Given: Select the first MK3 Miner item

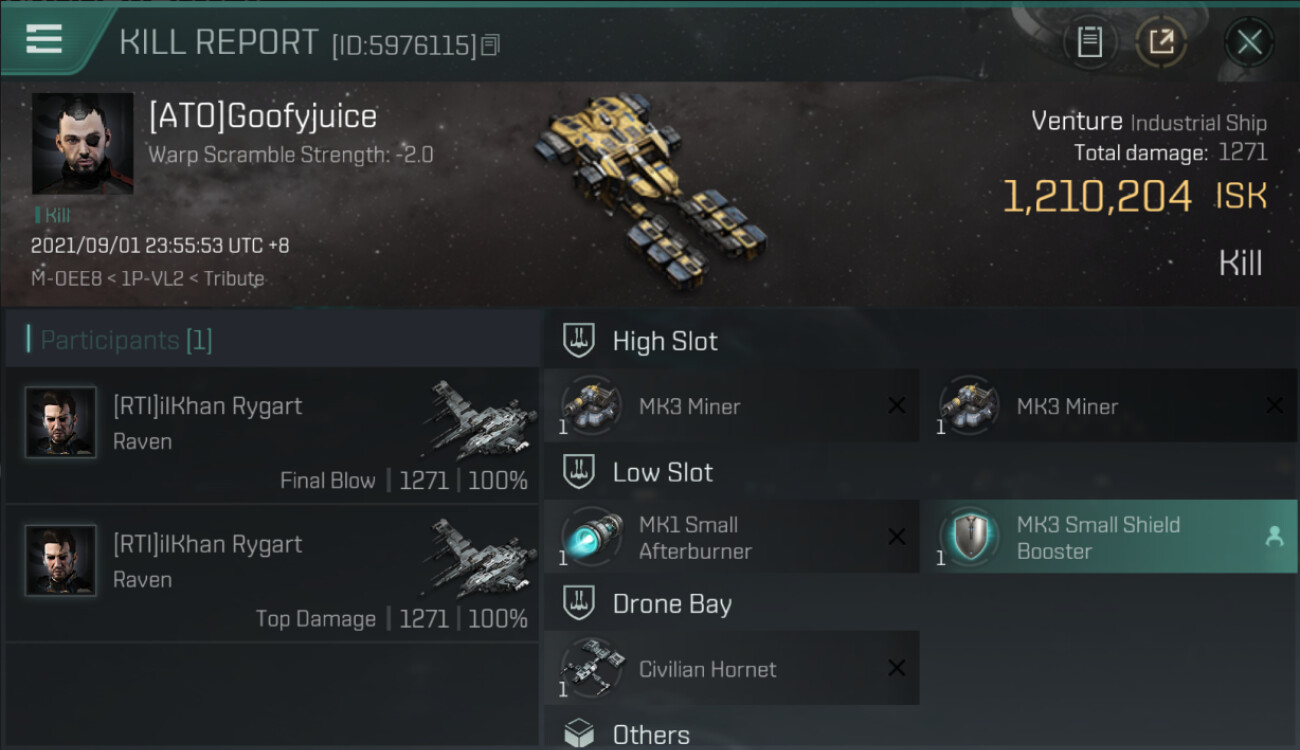Looking at the screenshot, I should click(731, 406).
